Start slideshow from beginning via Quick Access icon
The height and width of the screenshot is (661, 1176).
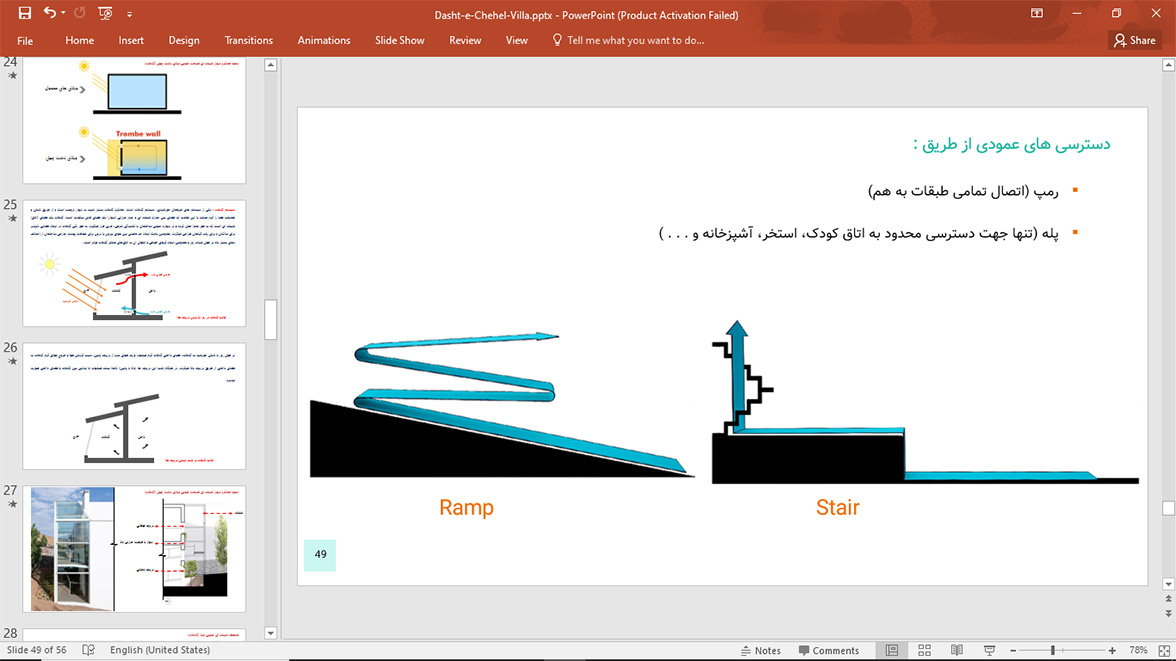pyautogui.click(x=105, y=13)
